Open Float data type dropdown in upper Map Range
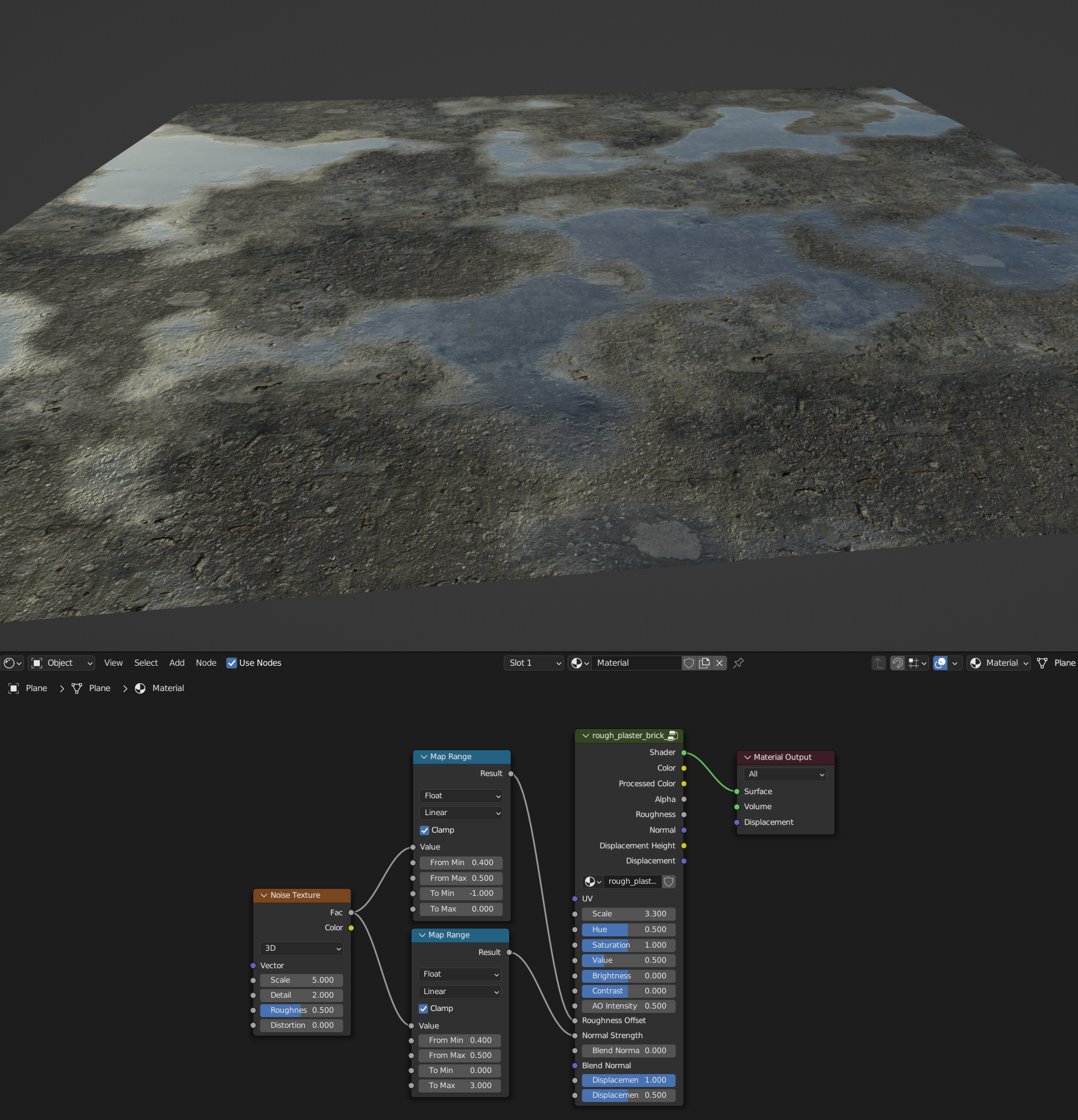Viewport: 1078px width, 1120px height. click(462, 796)
